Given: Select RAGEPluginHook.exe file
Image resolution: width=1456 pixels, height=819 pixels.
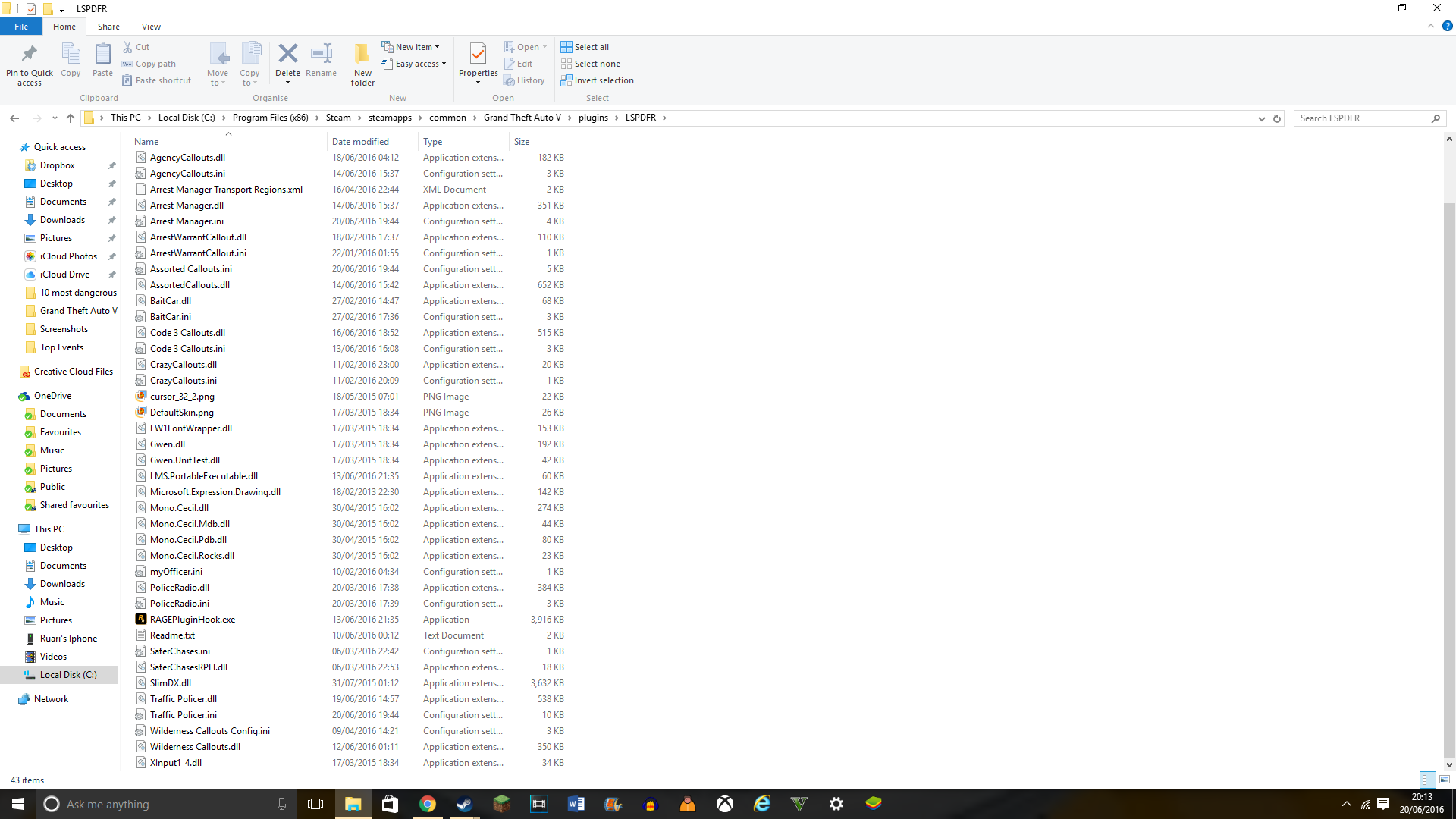Looking at the screenshot, I should pos(193,620).
